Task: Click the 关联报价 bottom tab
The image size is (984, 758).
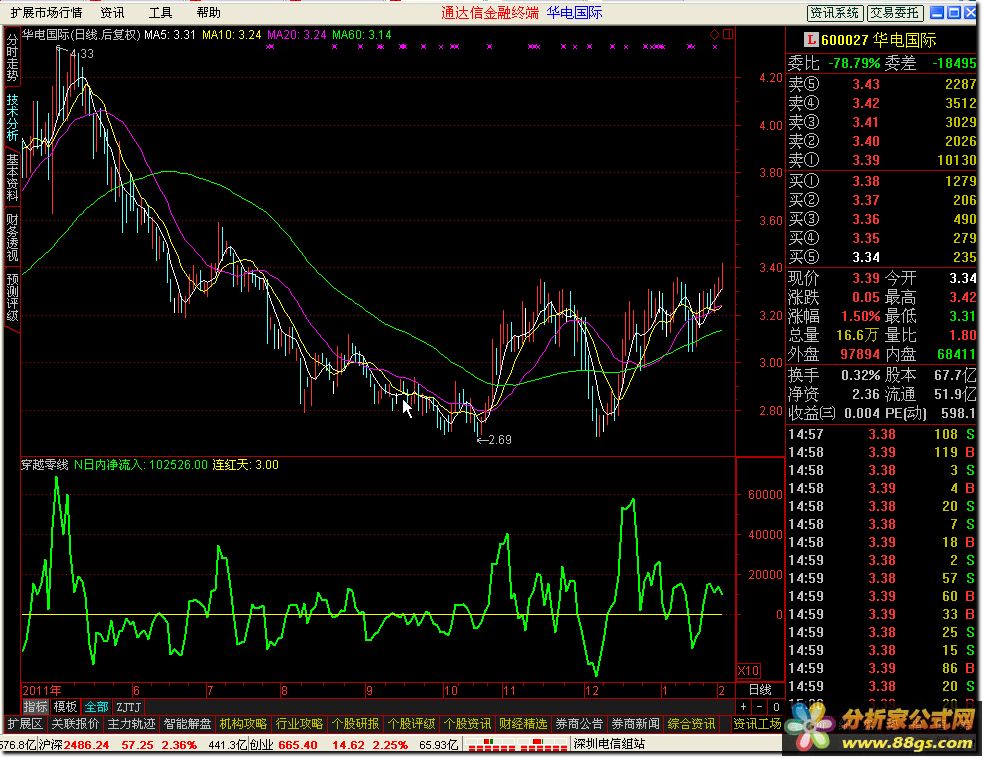Action: [75, 724]
